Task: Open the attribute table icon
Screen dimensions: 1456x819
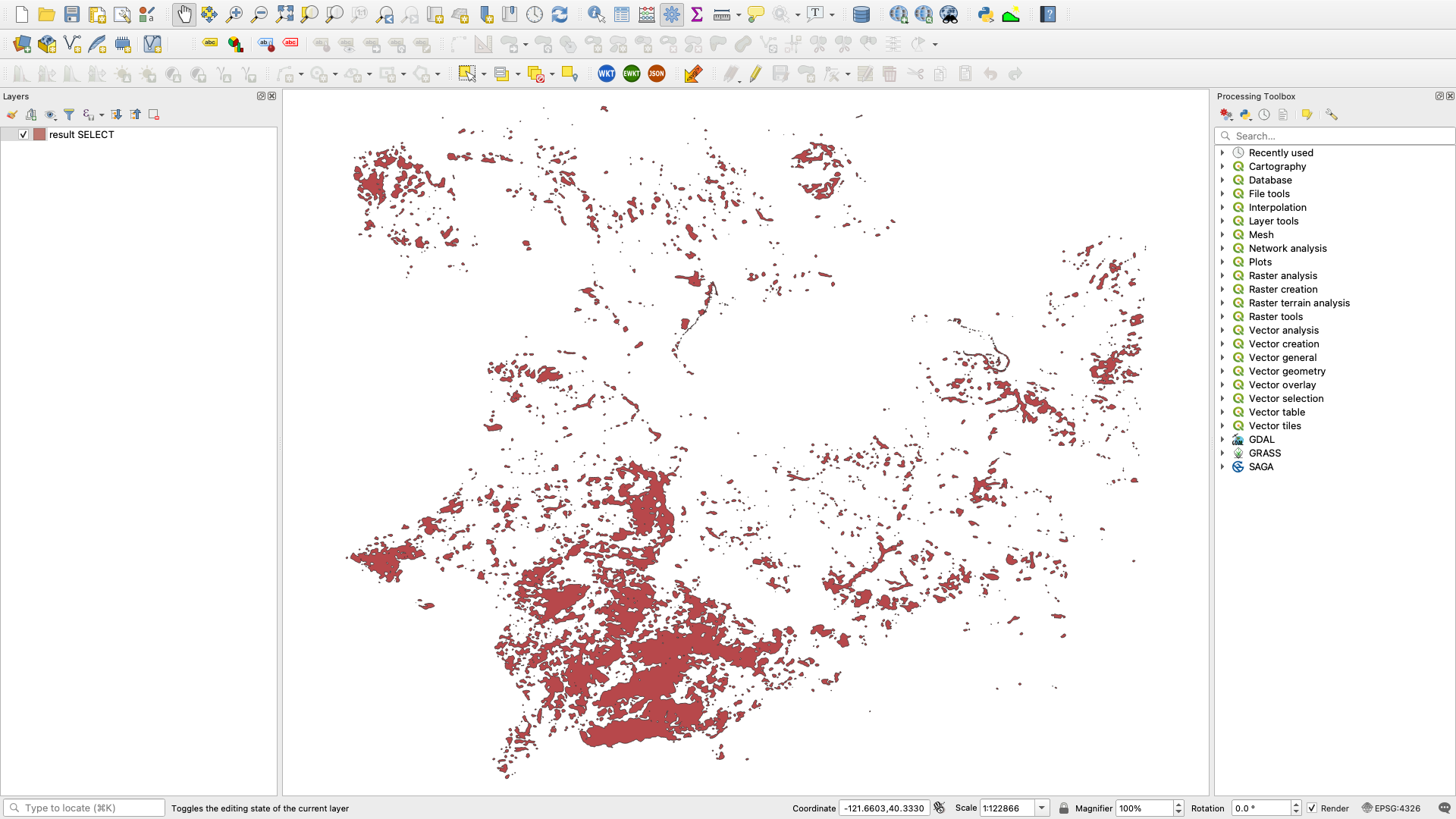Action: [622, 14]
